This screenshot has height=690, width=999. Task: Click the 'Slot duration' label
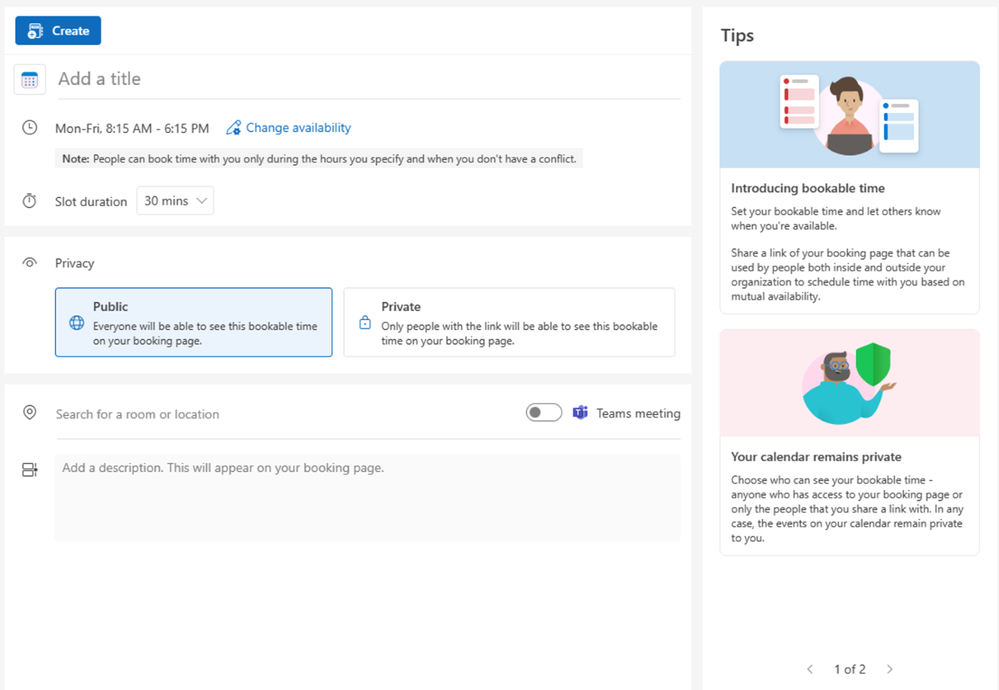tap(91, 201)
